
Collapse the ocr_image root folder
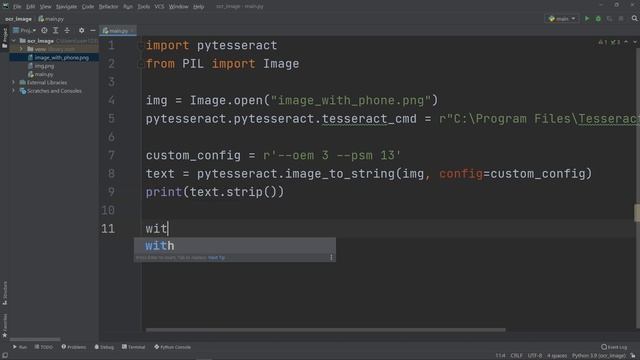click(14, 41)
